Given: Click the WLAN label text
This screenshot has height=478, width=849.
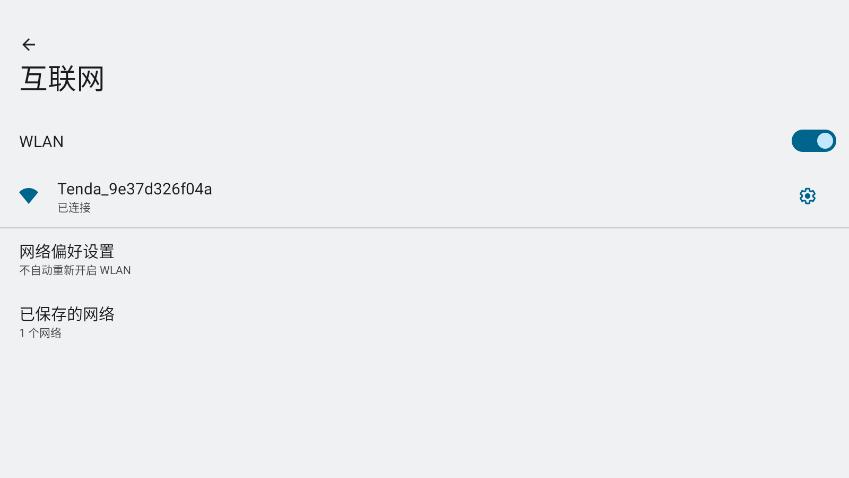Looking at the screenshot, I should pos(41,142).
